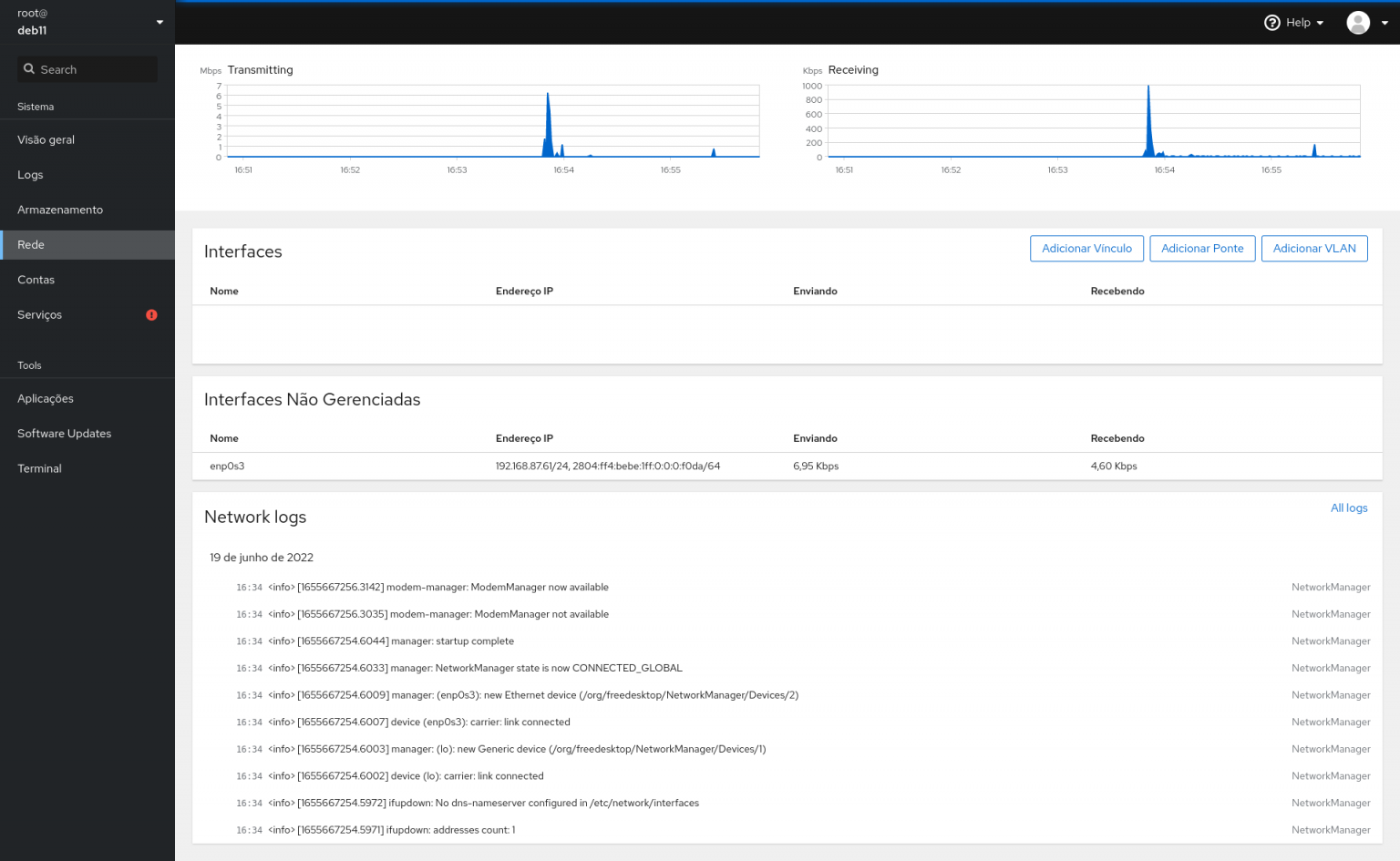Select the enp0s3 interface row
1400x861 pixels.
(228, 466)
